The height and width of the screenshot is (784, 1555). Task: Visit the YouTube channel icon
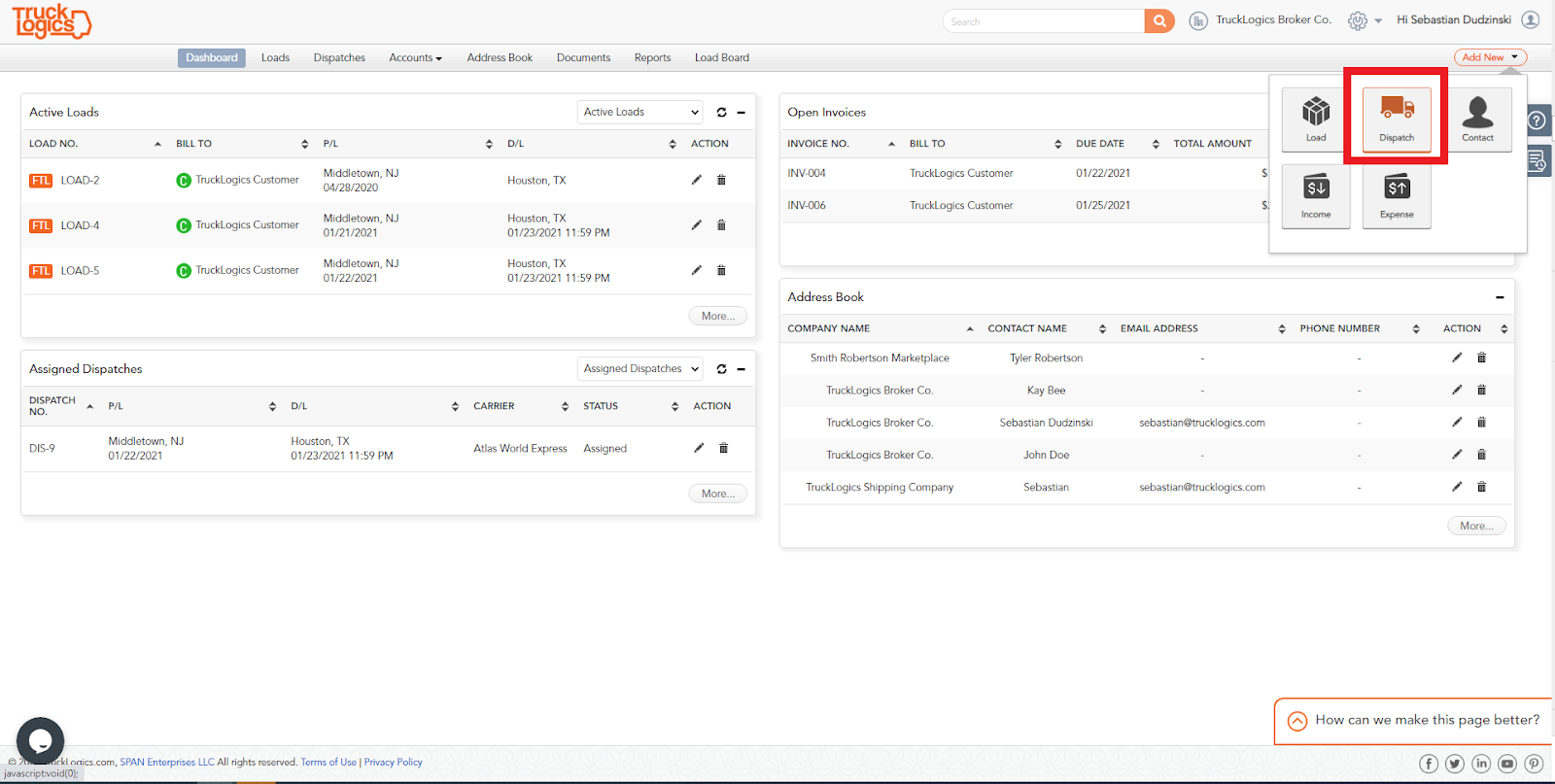click(x=1507, y=764)
